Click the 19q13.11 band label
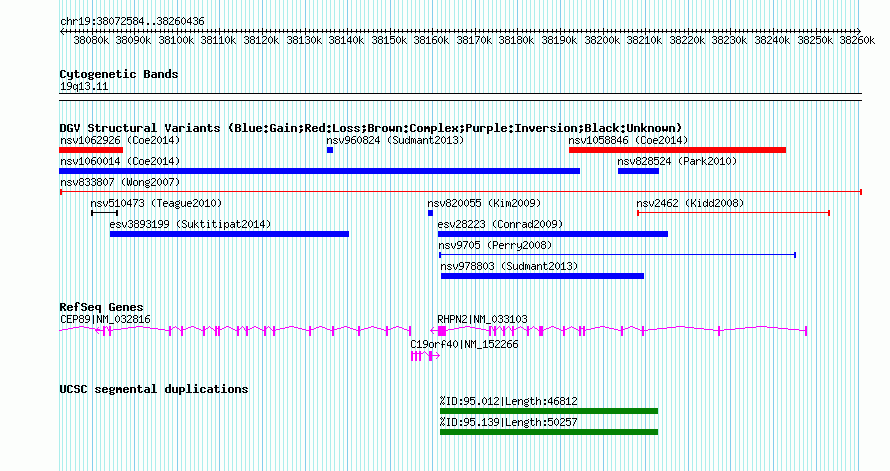Viewport: 890px width, 471px height. 84,87
